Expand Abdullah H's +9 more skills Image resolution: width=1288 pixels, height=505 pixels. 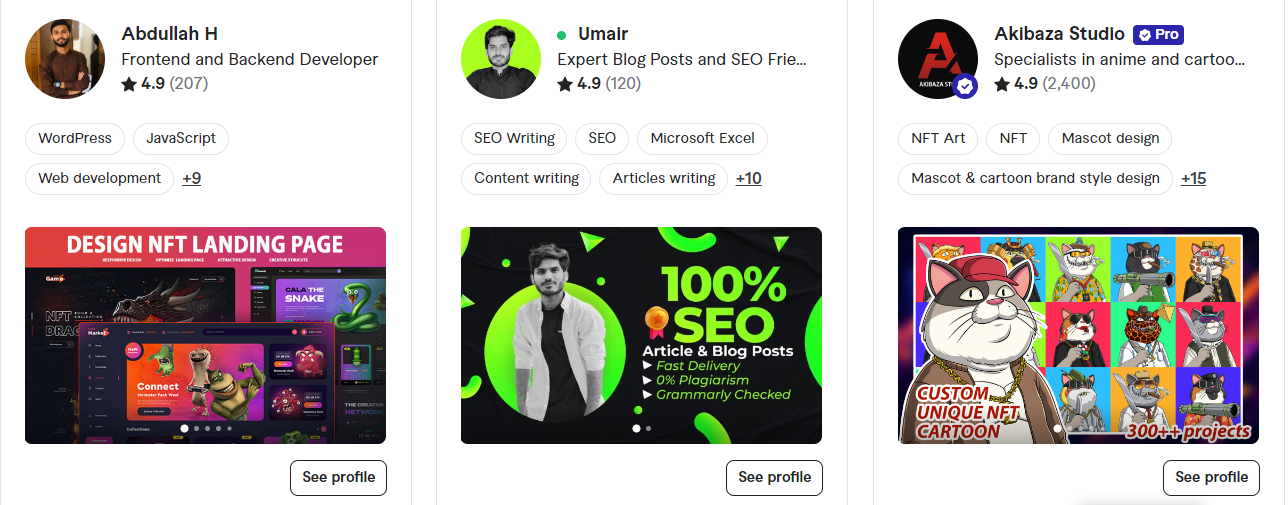pyautogui.click(x=192, y=178)
